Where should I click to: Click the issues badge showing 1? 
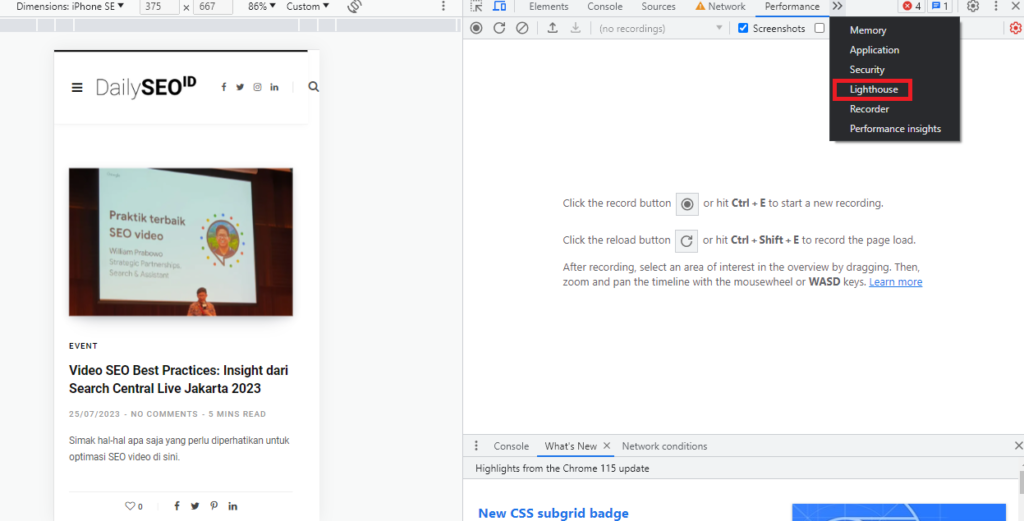click(940, 7)
